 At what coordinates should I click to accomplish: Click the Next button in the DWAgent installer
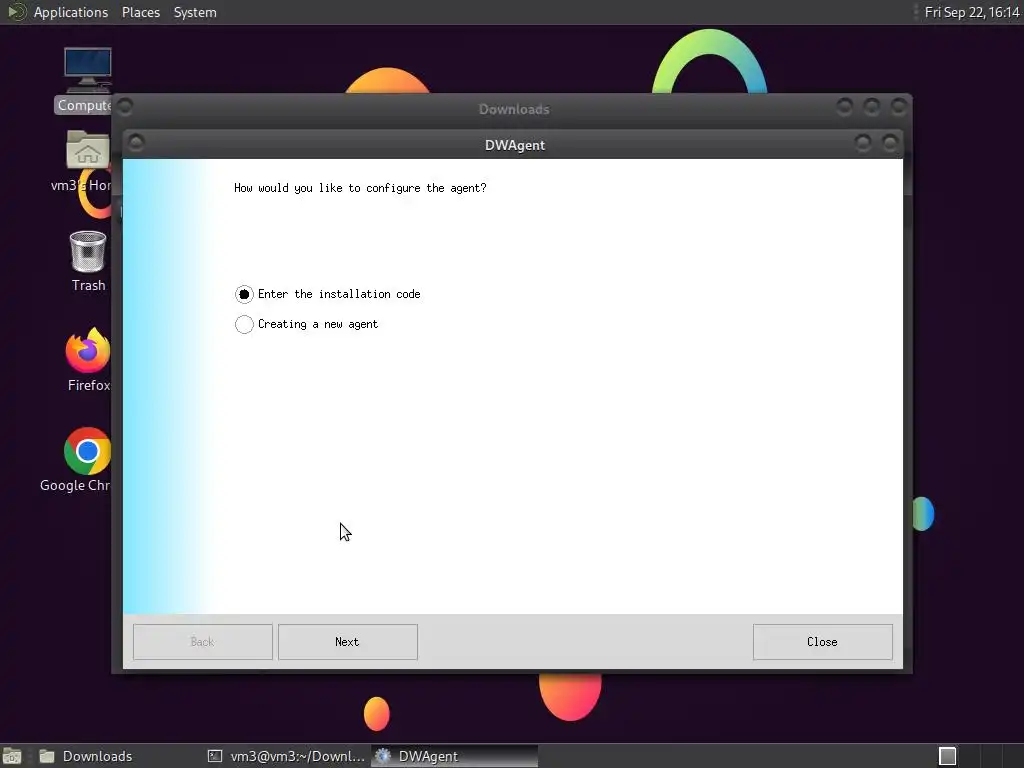tap(347, 642)
